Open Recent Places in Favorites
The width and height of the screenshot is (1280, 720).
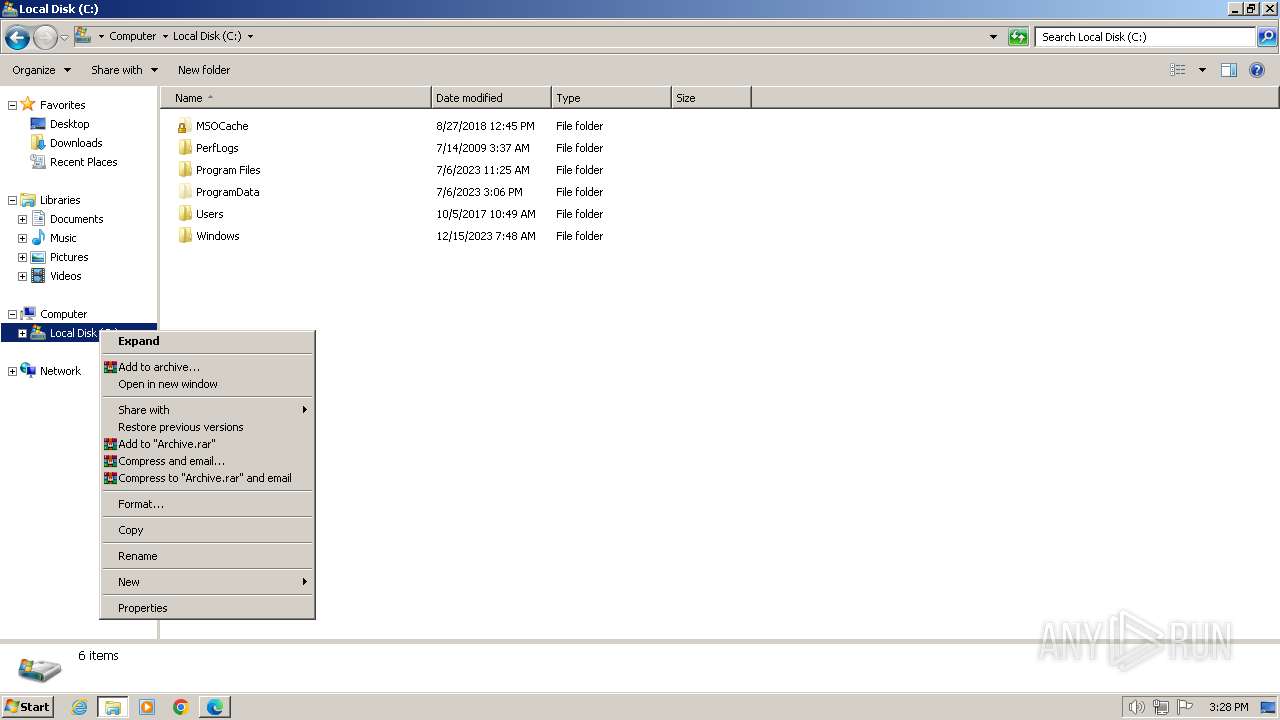tap(83, 162)
